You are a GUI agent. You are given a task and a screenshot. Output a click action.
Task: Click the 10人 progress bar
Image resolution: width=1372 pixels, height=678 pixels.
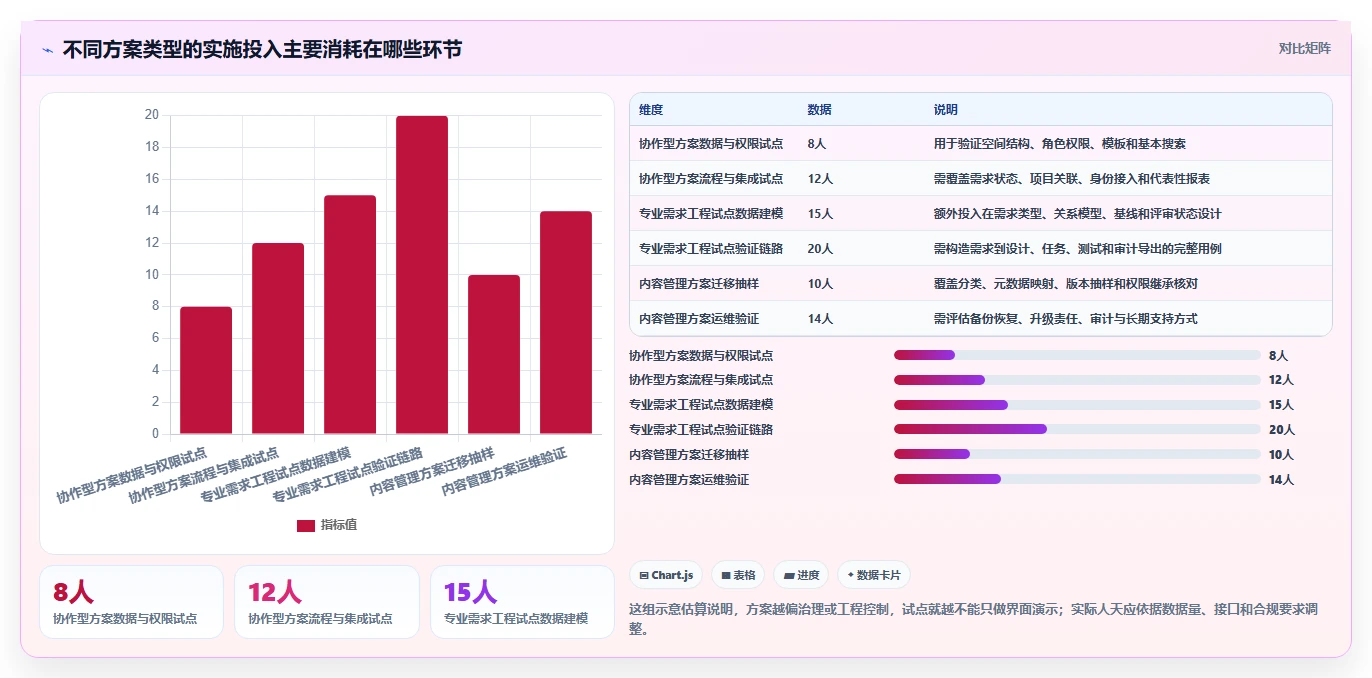pyautogui.click(x=1077, y=455)
